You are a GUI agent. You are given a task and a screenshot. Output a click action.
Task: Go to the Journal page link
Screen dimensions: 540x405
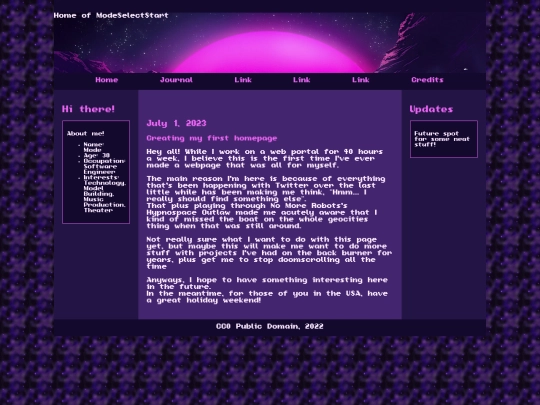click(x=176, y=80)
